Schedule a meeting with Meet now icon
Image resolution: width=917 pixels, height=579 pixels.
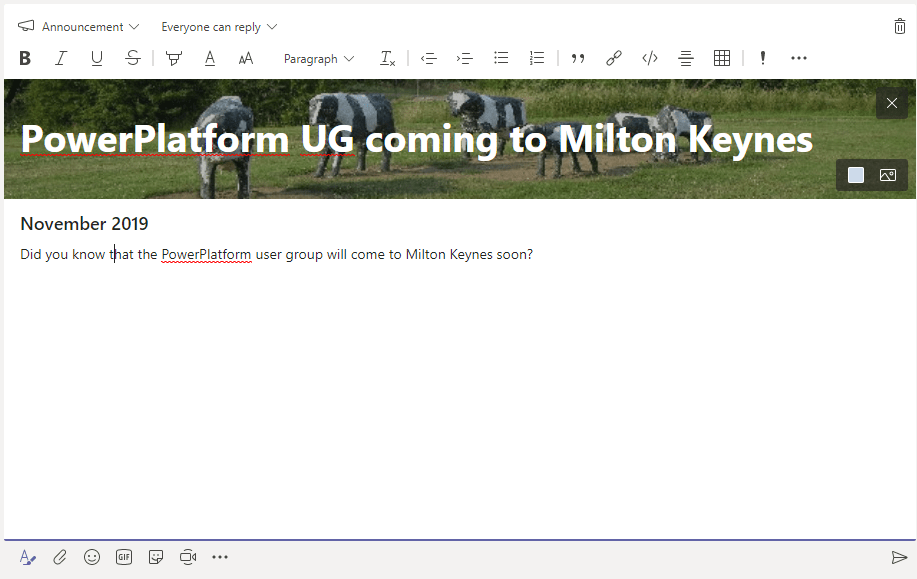(x=188, y=557)
